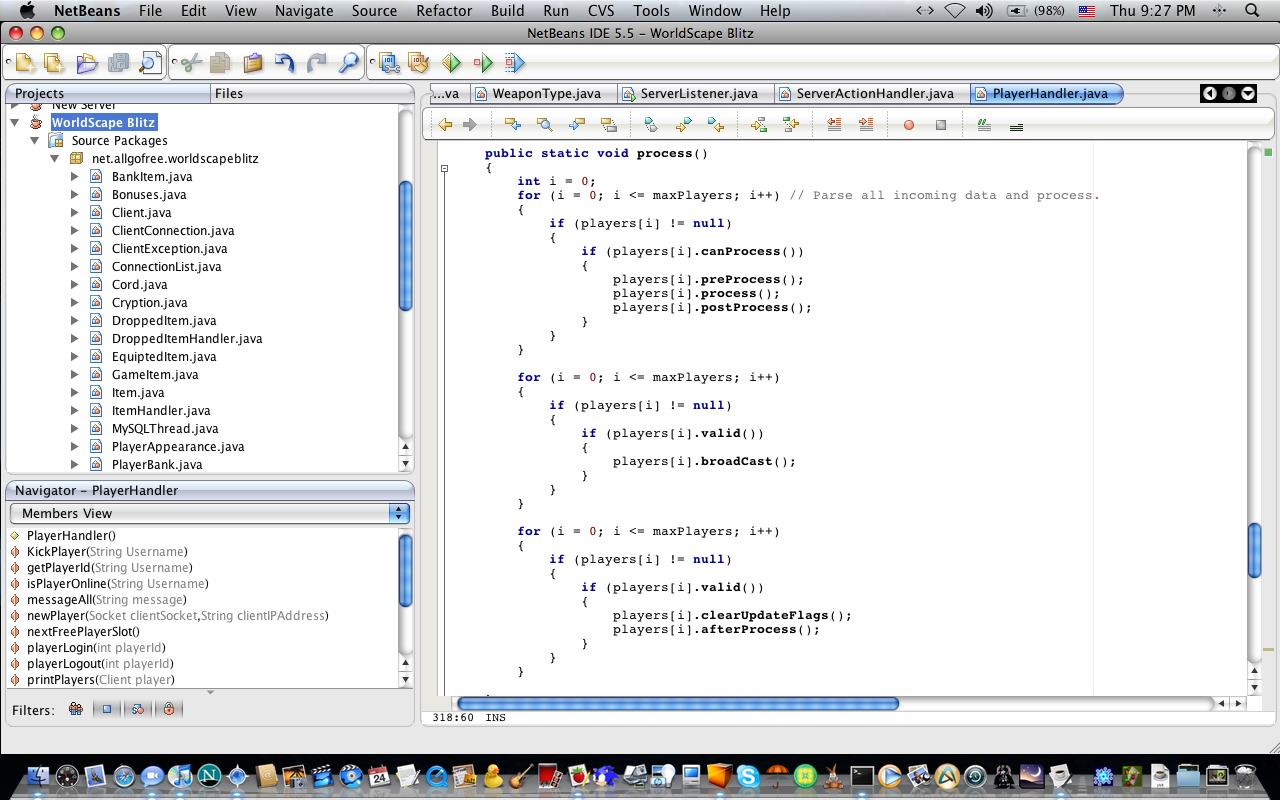The image size is (1280, 800).
Task: Click the Copy icon in toolbar
Action: (x=220, y=63)
